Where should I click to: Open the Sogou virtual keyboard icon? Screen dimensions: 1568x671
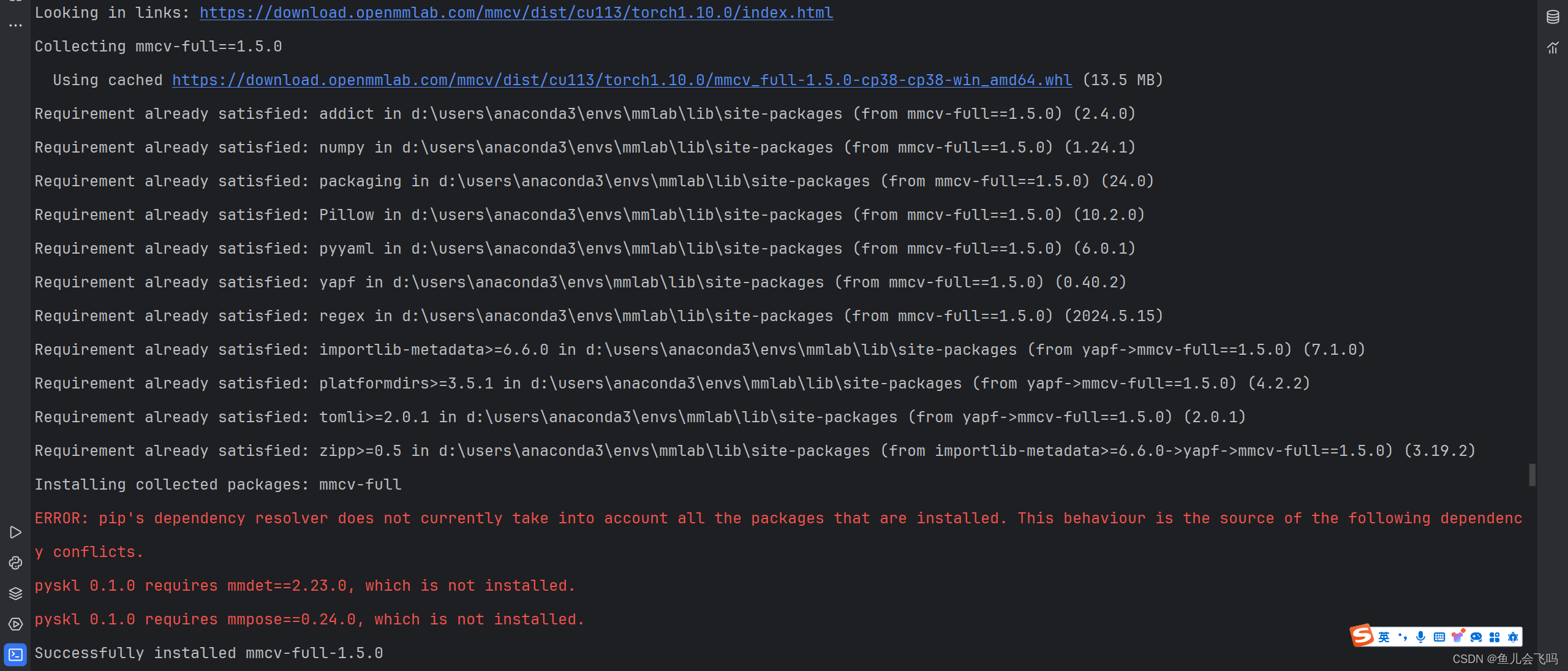1439,637
